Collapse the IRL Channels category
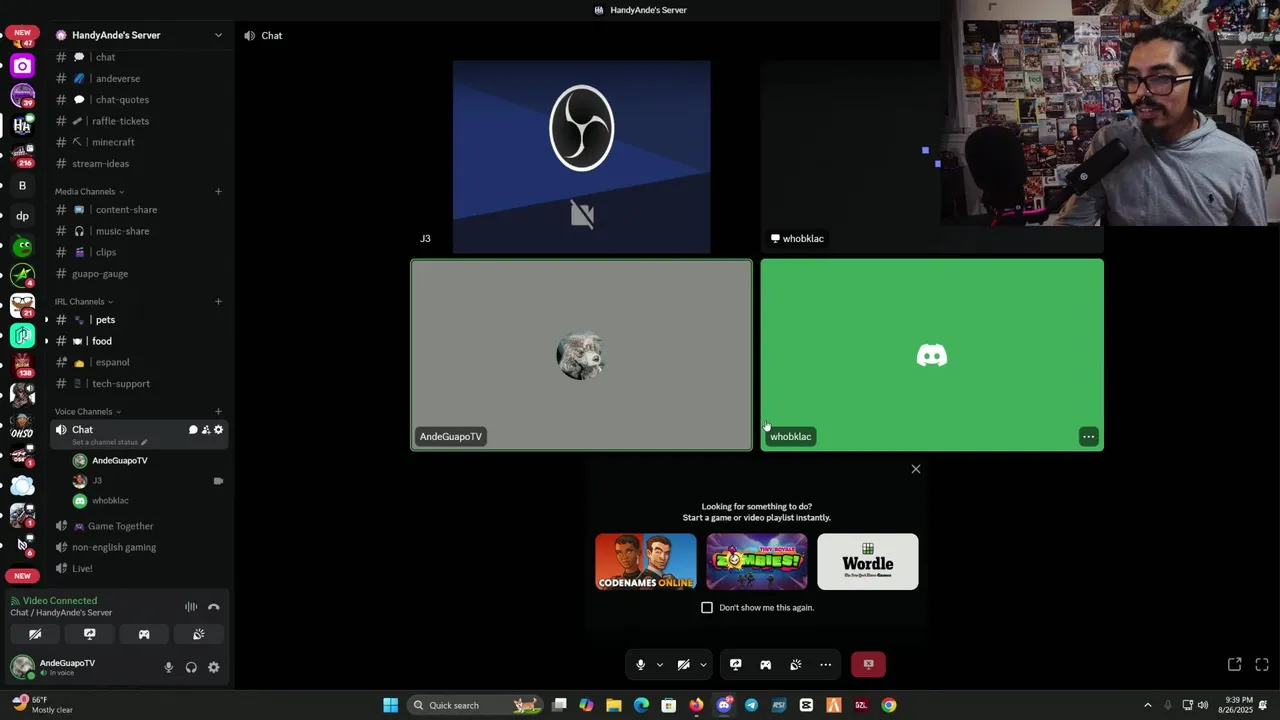 pyautogui.click(x=83, y=302)
